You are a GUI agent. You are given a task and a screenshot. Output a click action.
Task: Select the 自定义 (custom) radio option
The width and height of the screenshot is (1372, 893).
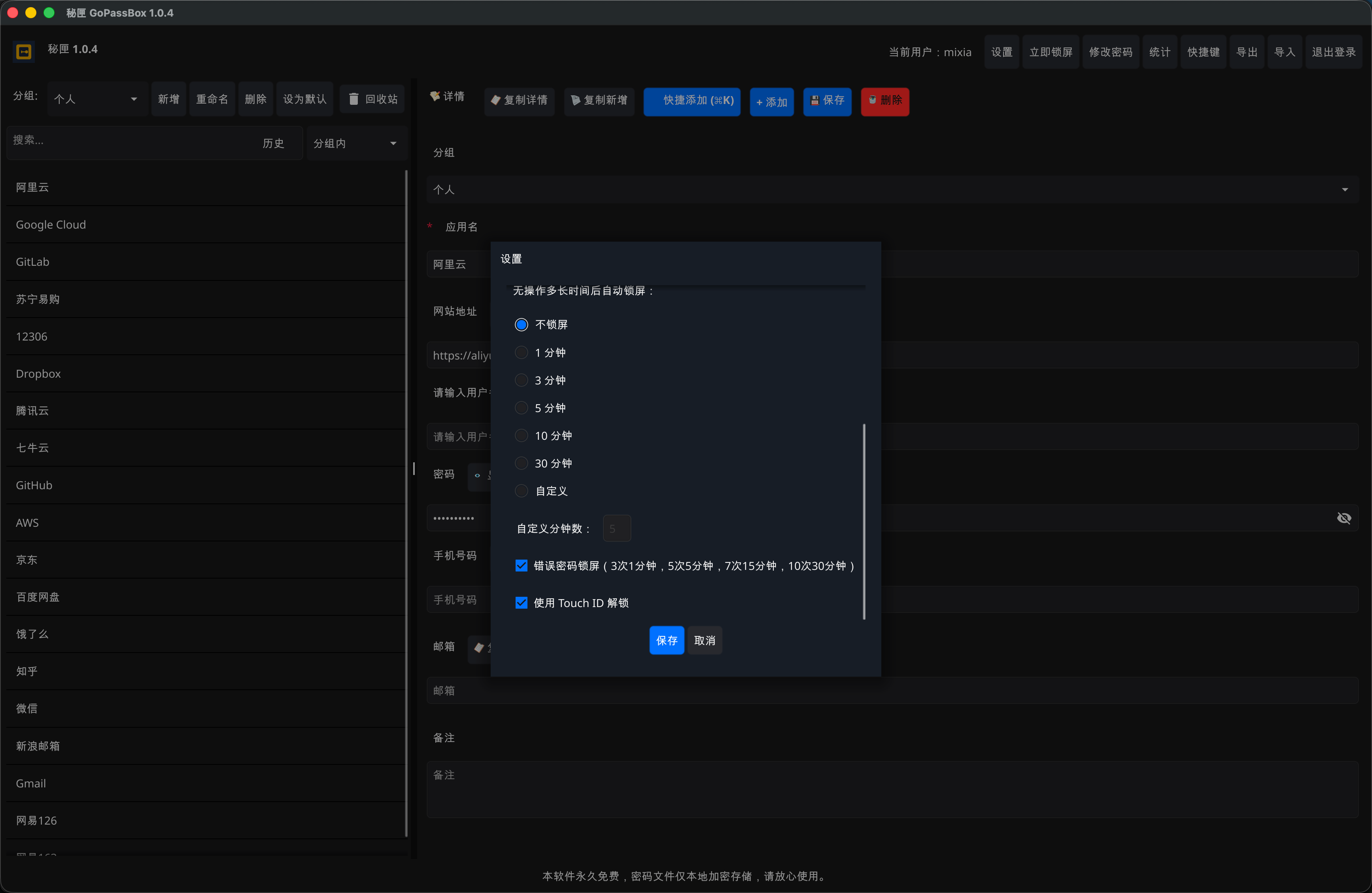521,491
